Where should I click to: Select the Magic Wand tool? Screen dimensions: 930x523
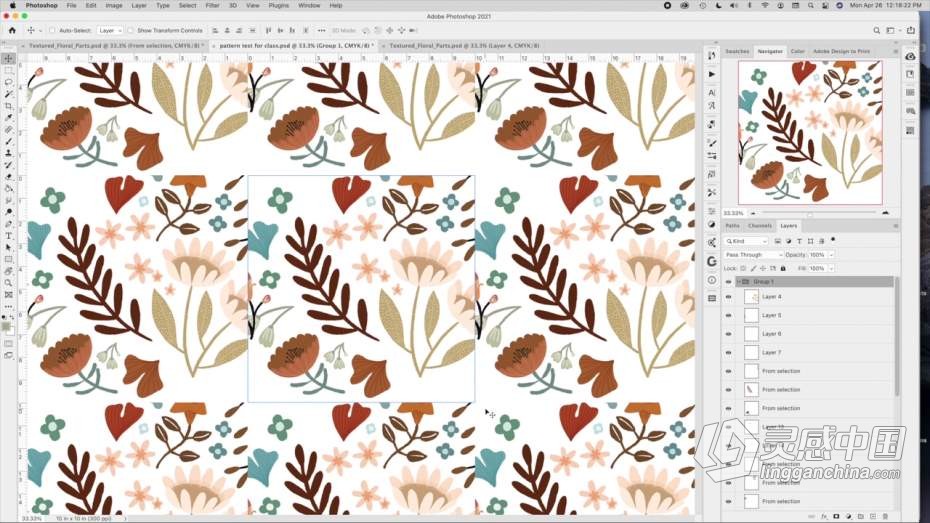[8, 94]
